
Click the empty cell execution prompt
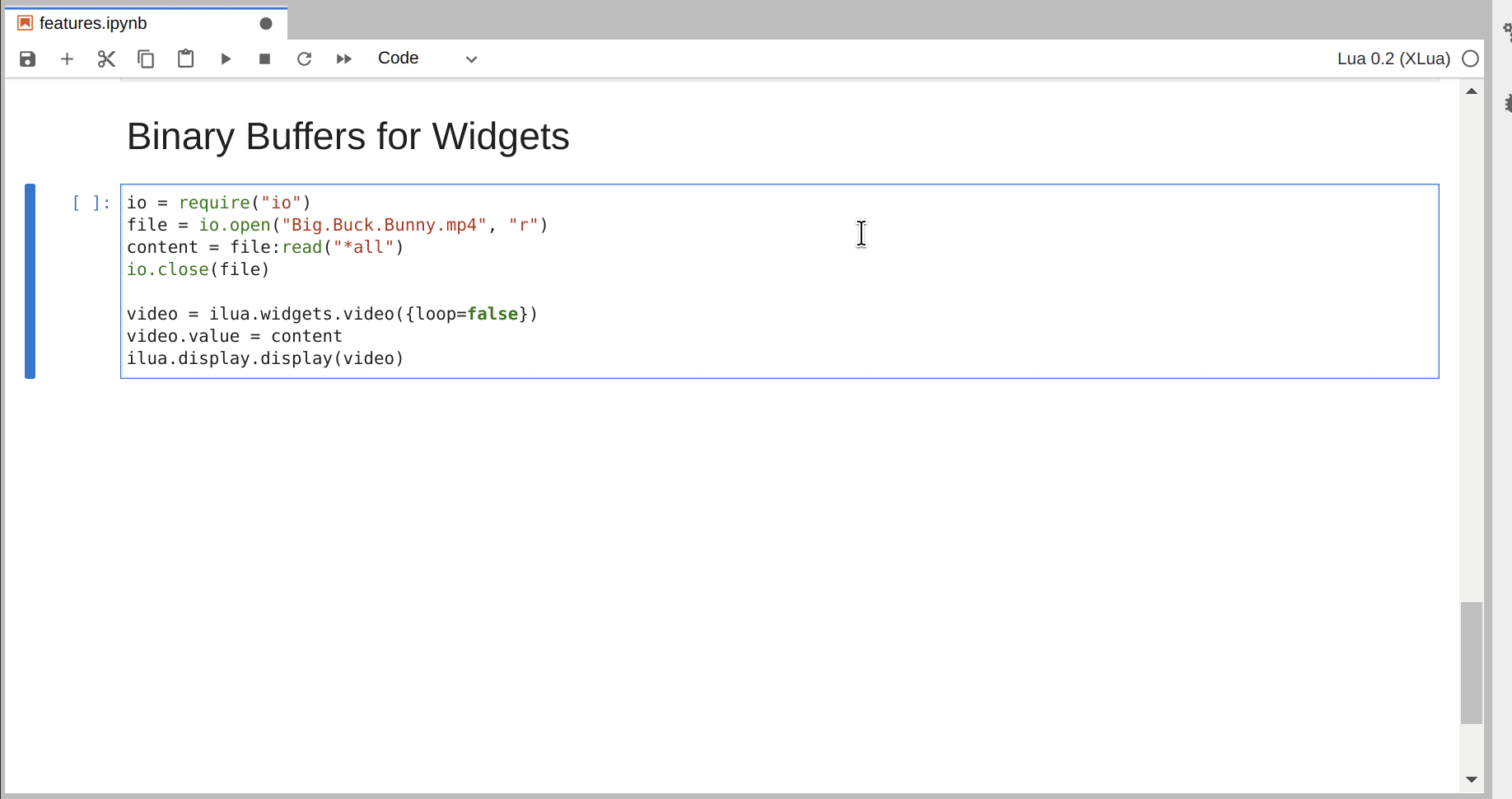coord(91,203)
